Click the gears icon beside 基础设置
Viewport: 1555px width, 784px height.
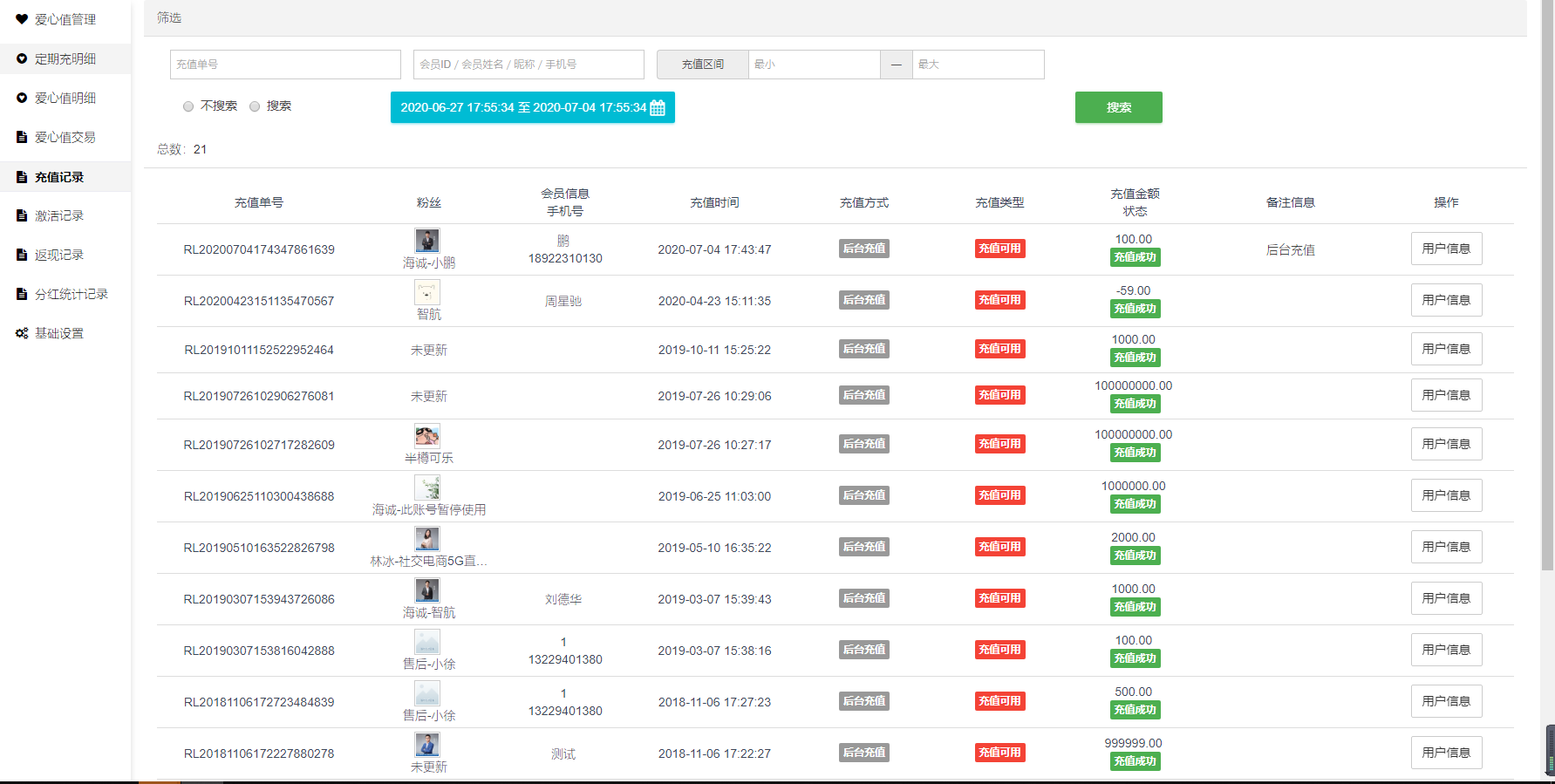pyautogui.click(x=22, y=333)
